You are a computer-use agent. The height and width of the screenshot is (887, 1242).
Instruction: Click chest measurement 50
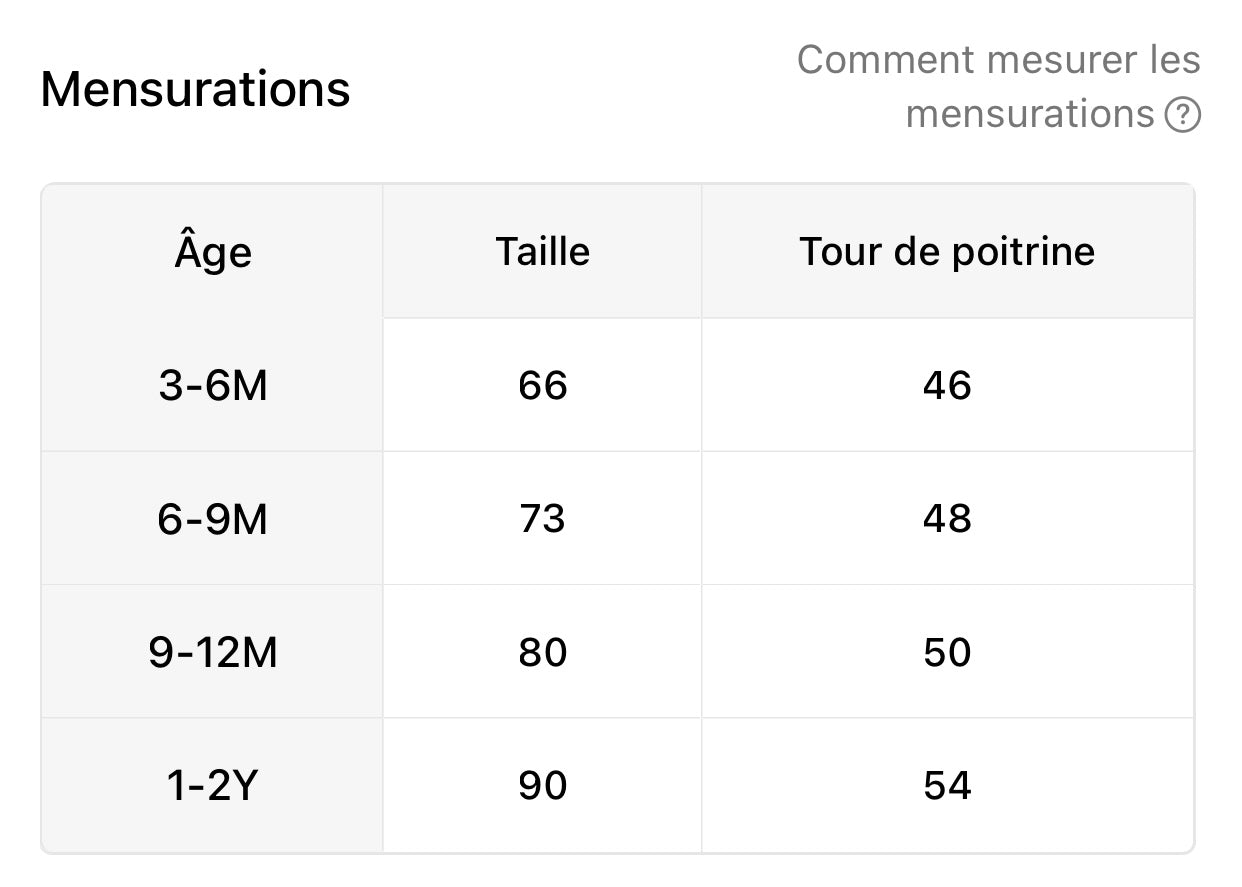(x=947, y=652)
